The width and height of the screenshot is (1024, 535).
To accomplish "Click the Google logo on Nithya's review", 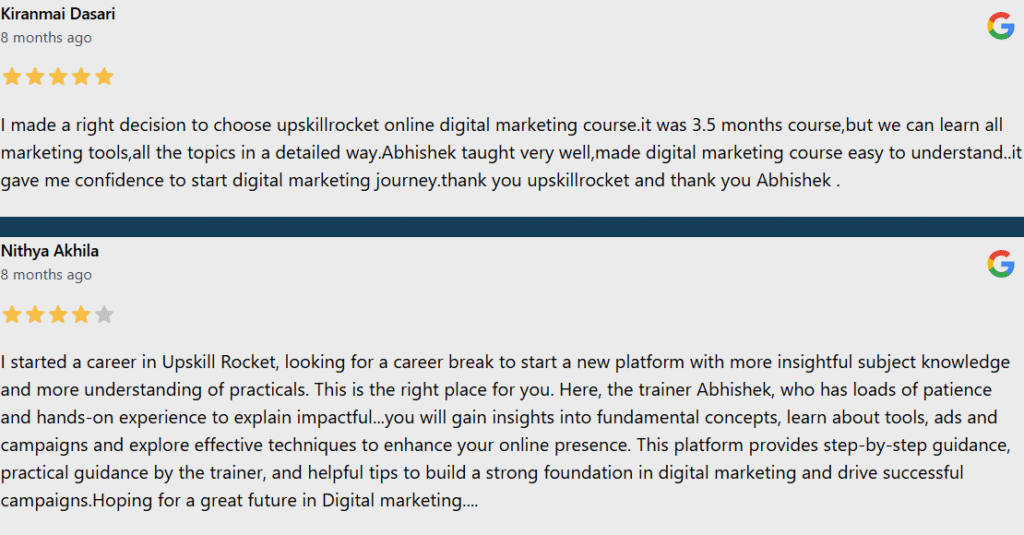I will point(1000,264).
